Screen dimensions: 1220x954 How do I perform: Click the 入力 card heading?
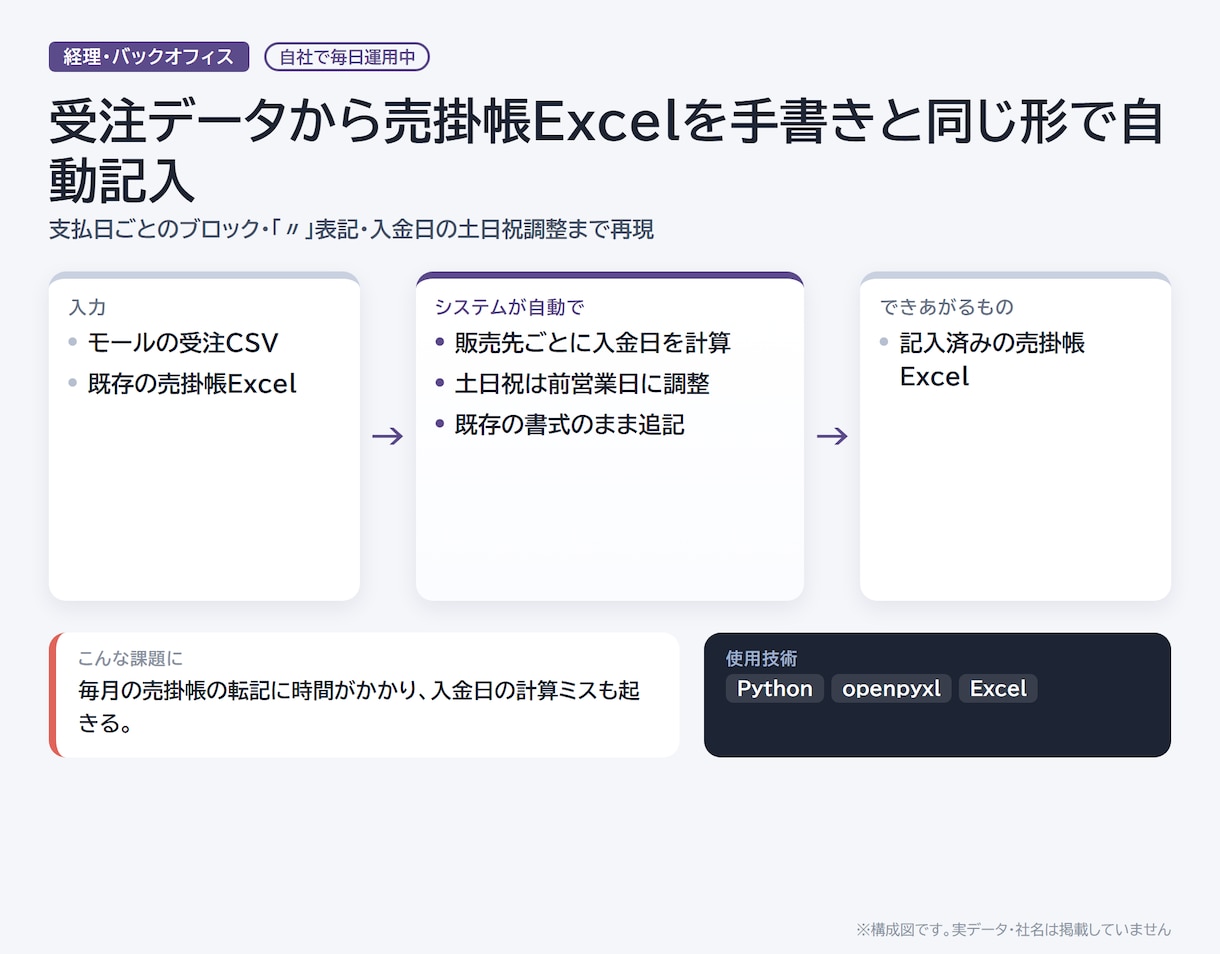click(x=87, y=307)
